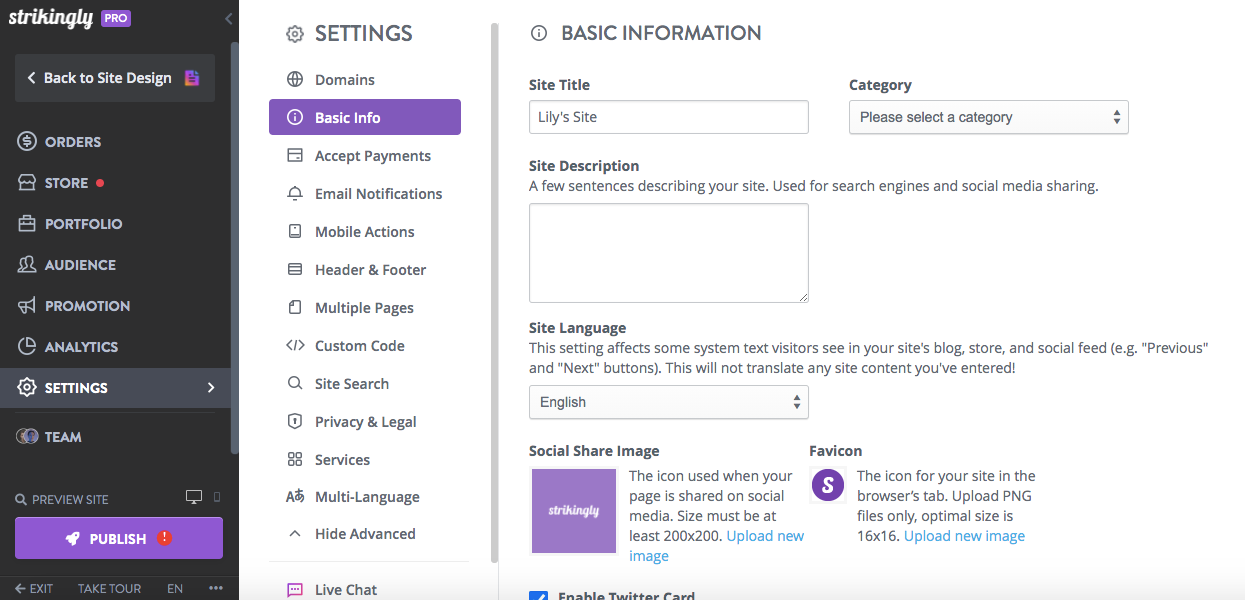View Analytics via the pie chart icon
Screen dimensions: 1245x600
click(x=27, y=346)
